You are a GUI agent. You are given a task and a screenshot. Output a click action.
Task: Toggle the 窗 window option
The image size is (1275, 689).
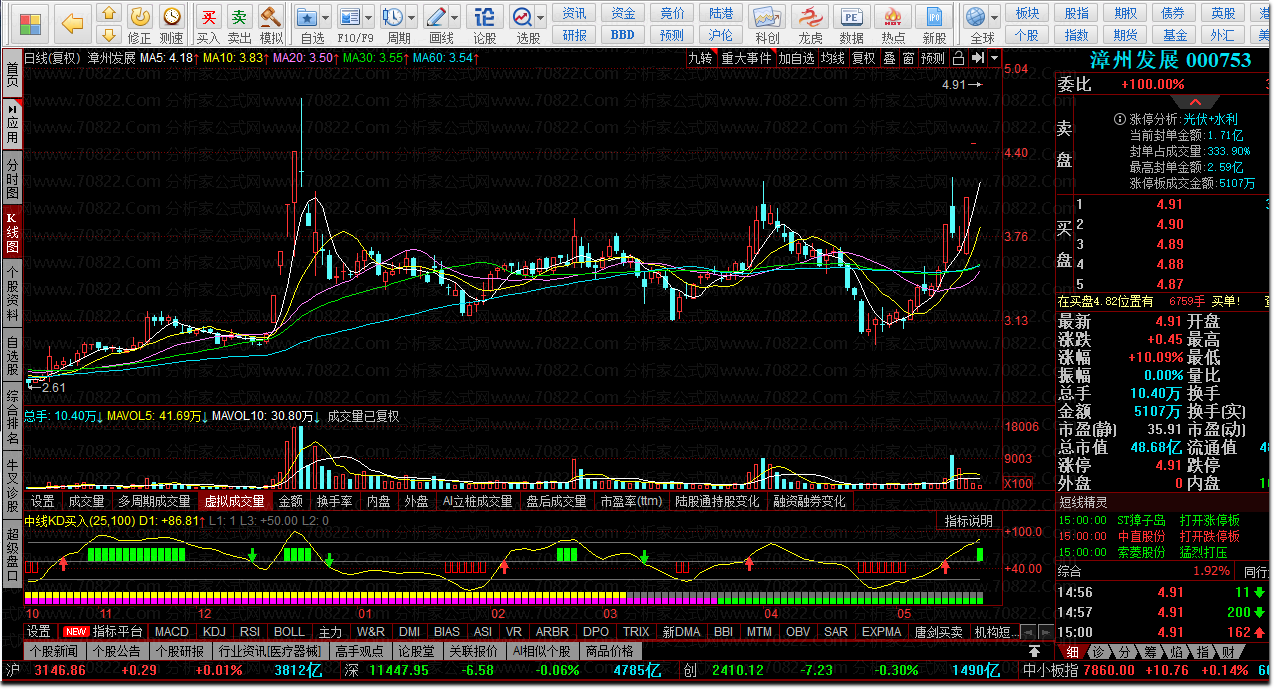pyautogui.click(x=908, y=58)
